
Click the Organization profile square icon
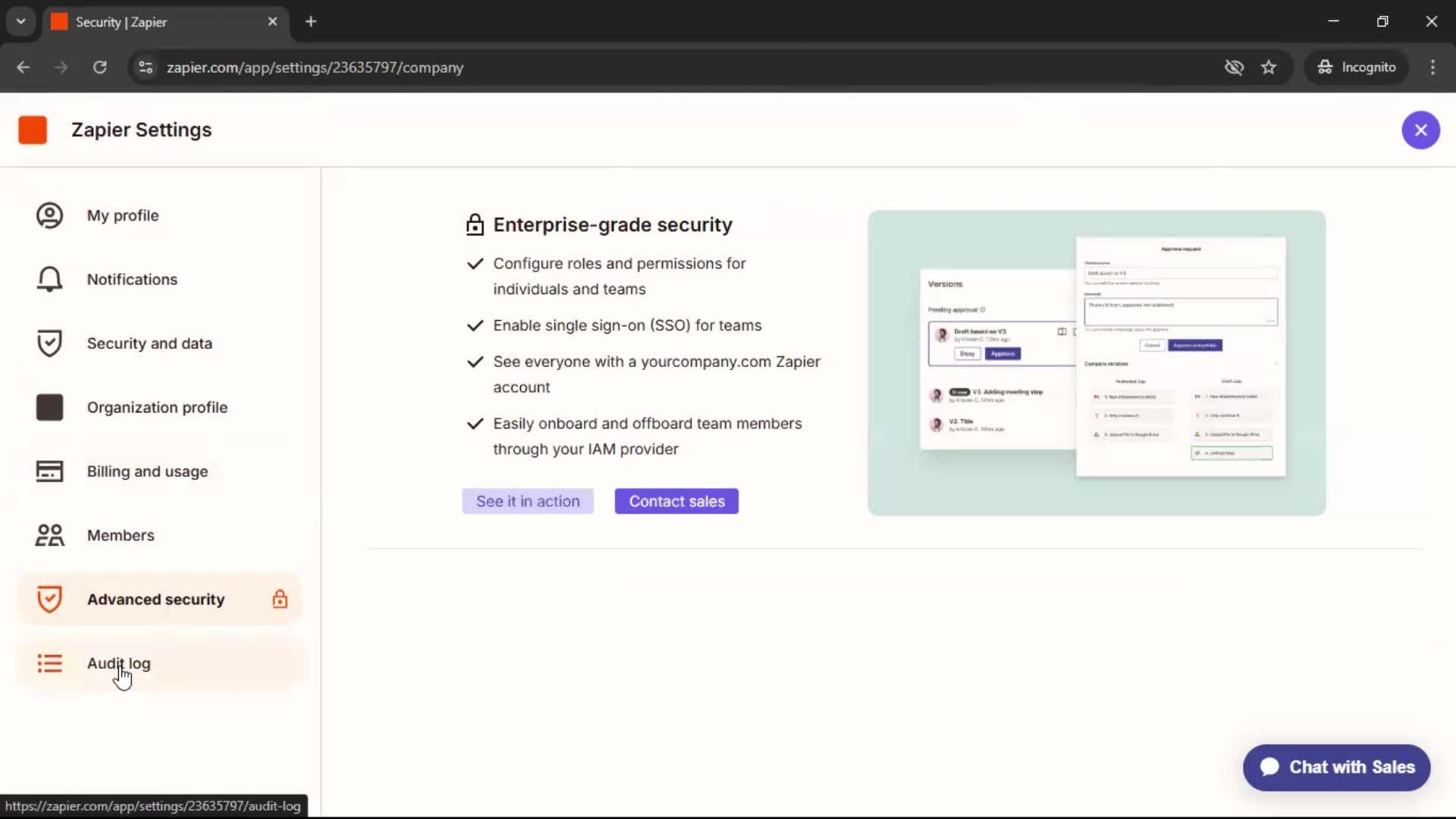[49, 407]
